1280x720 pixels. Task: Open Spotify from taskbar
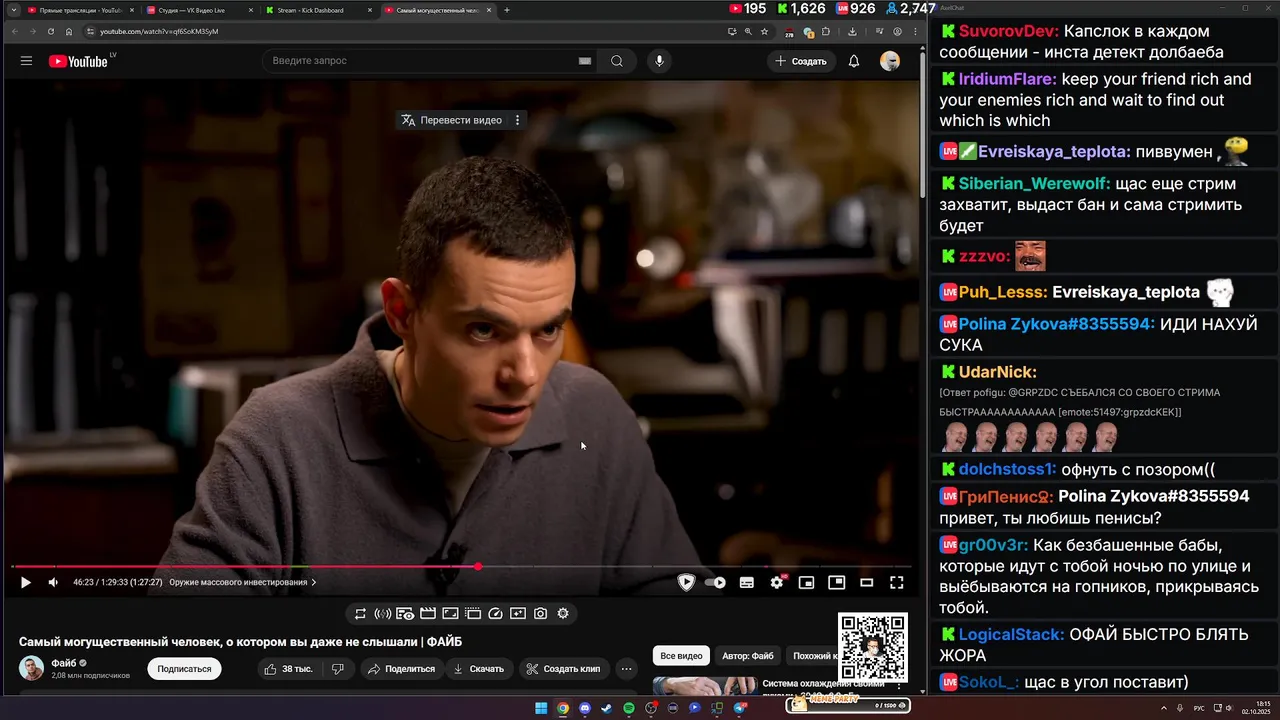[629, 708]
